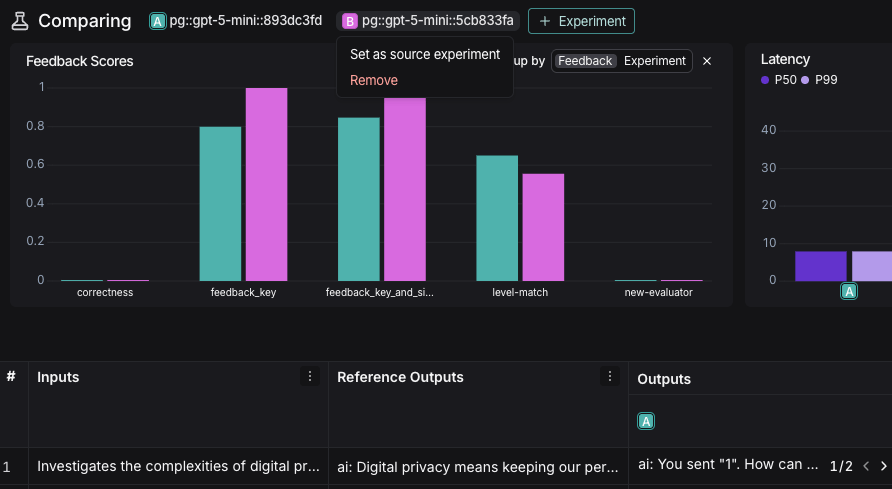This screenshot has width=892, height=489.
Task: Open row 1 input cell about digital privacy
Action: [x=178, y=466]
